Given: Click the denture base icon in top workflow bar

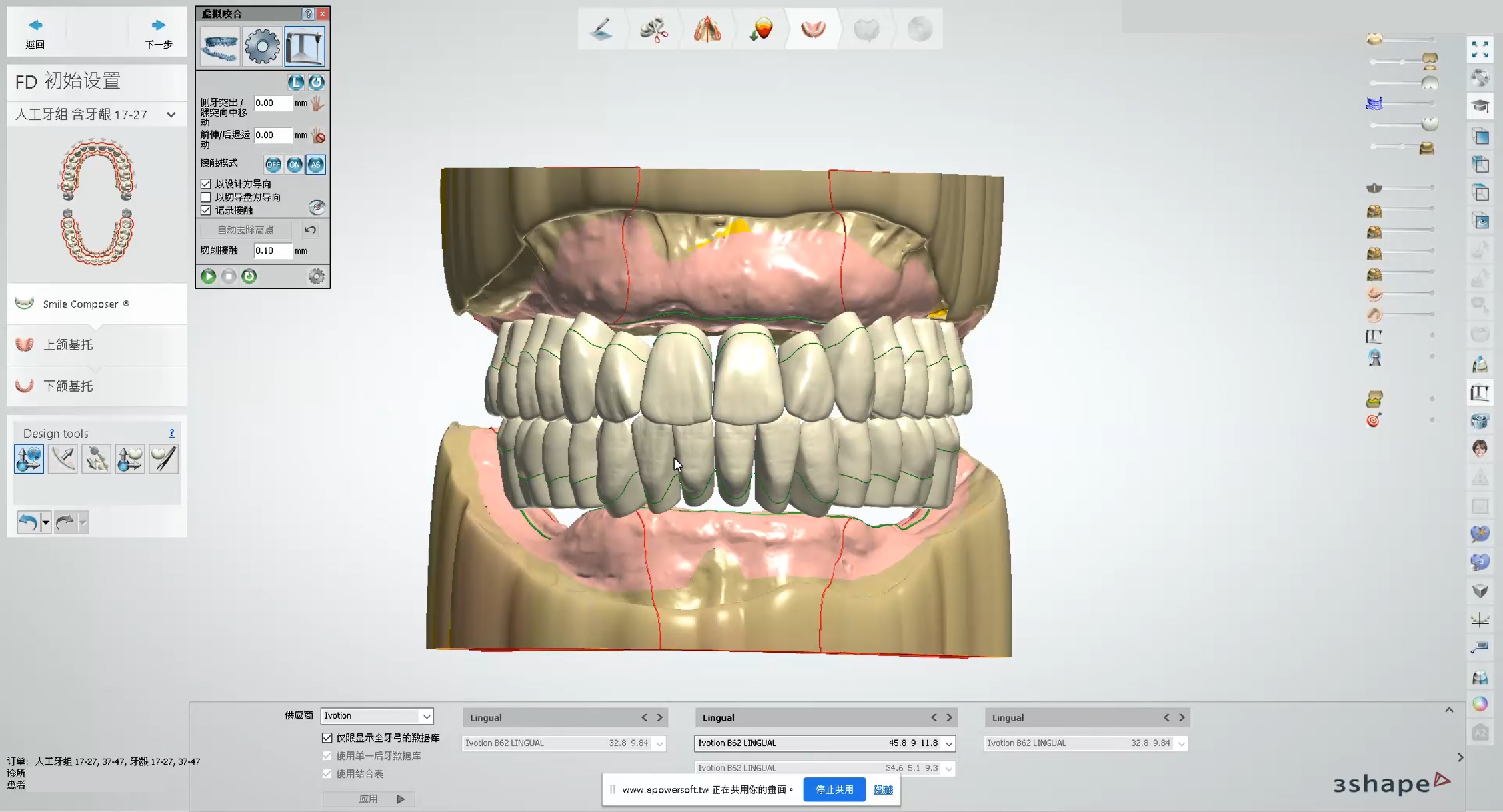Looking at the screenshot, I should pyautogui.click(x=813, y=29).
